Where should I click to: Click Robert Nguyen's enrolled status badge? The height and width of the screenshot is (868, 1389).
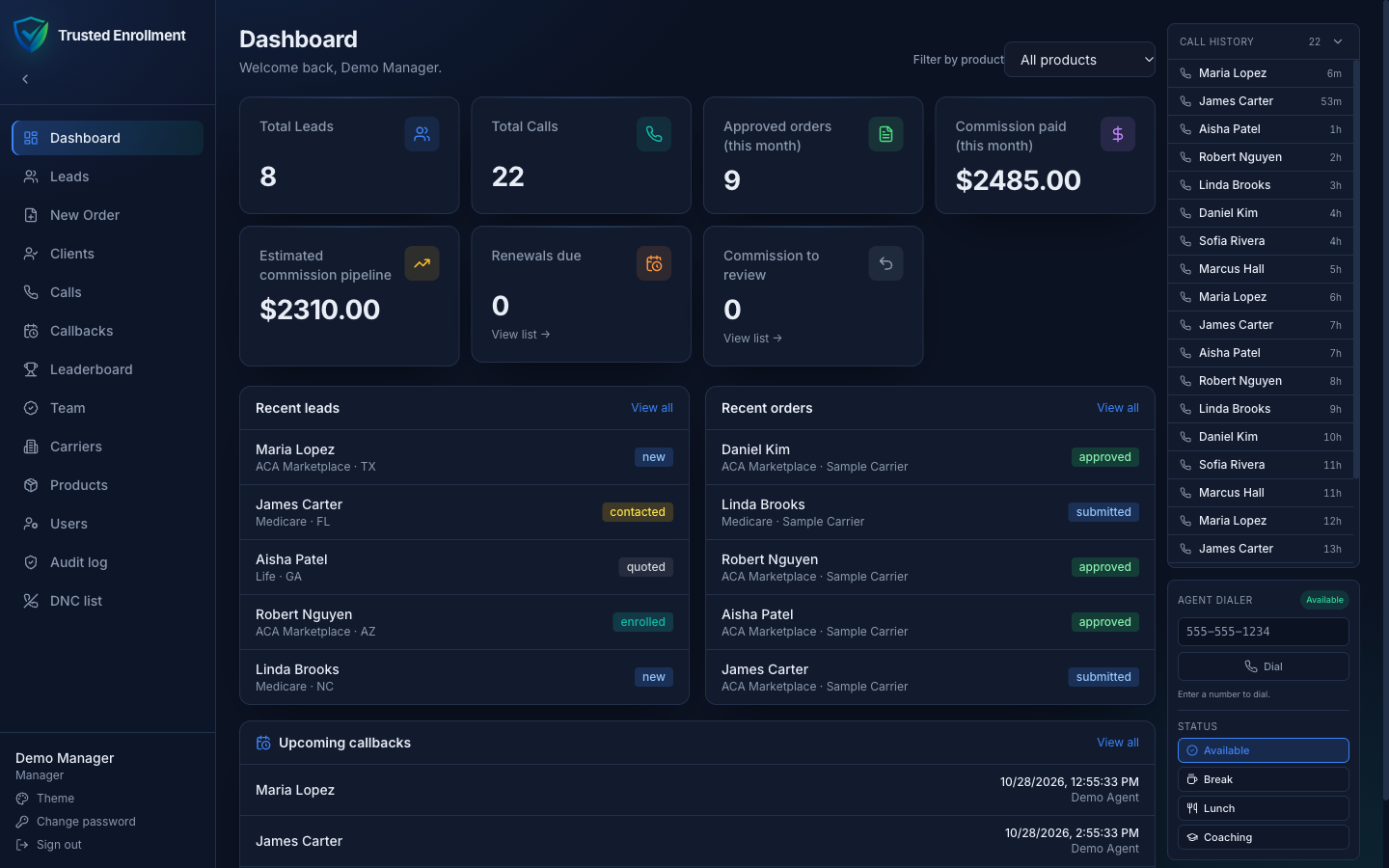(x=643, y=622)
